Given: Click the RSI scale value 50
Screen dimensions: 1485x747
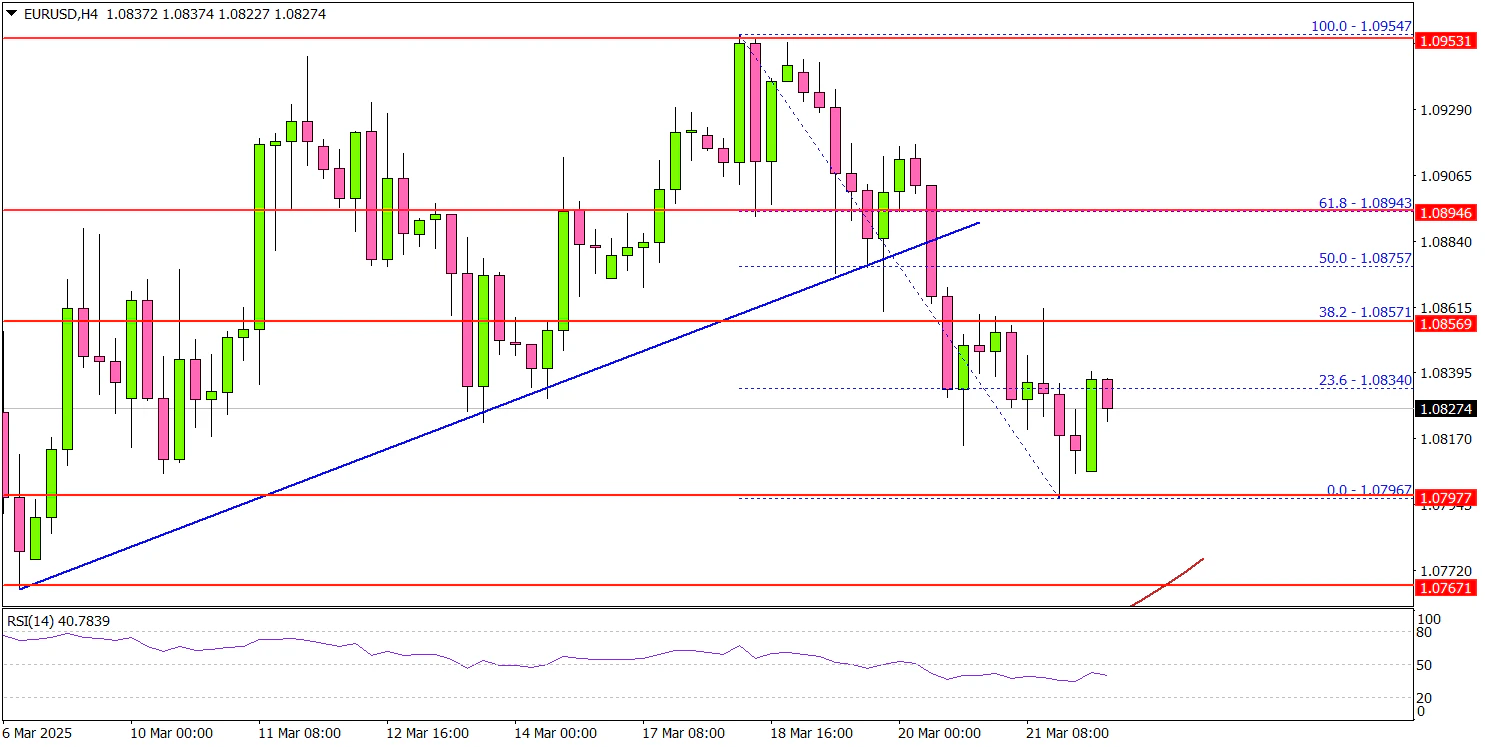Looking at the screenshot, I should pyautogui.click(x=1426, y=665).
